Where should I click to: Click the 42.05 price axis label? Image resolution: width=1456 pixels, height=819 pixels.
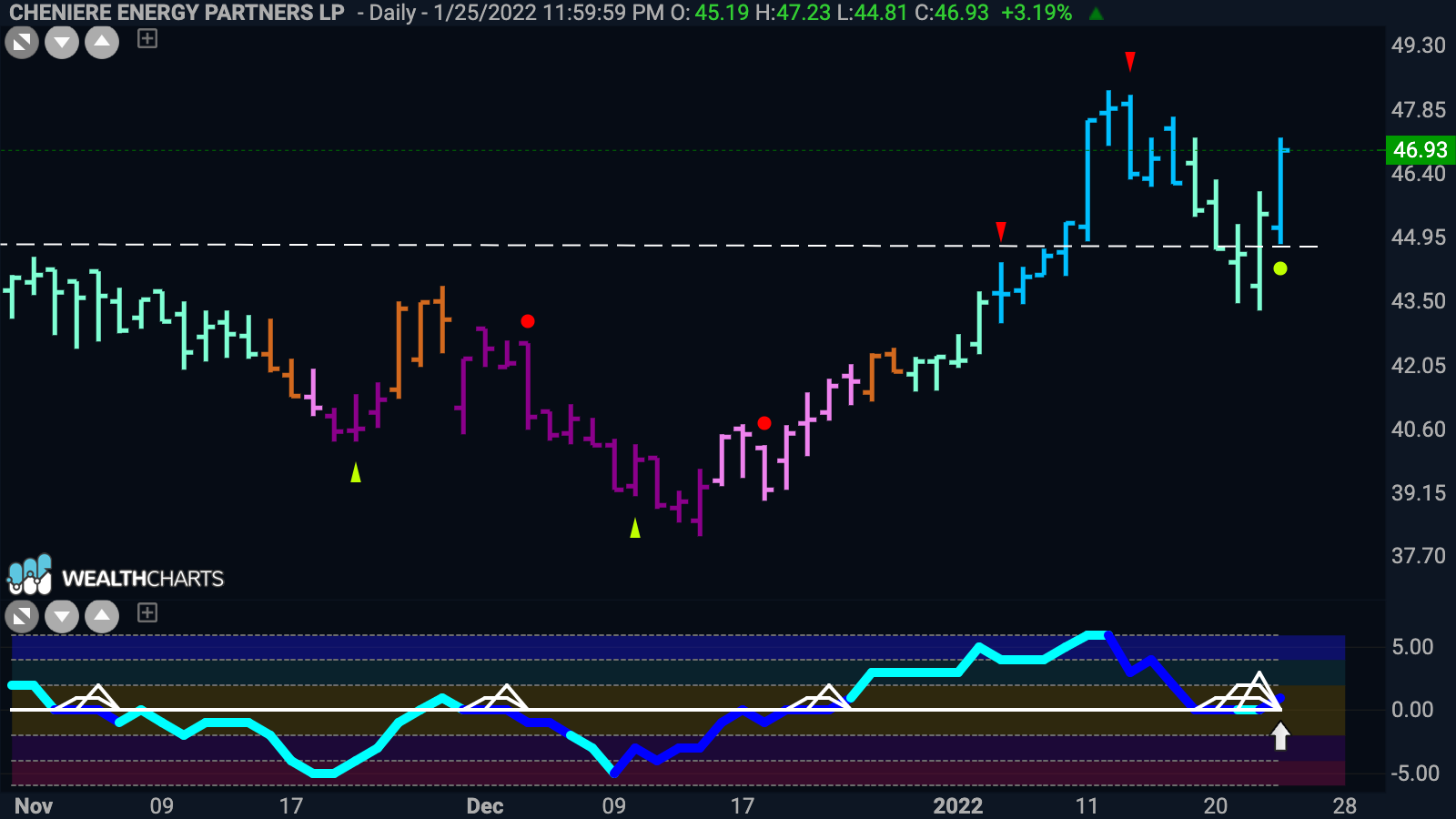(1418, 366)
